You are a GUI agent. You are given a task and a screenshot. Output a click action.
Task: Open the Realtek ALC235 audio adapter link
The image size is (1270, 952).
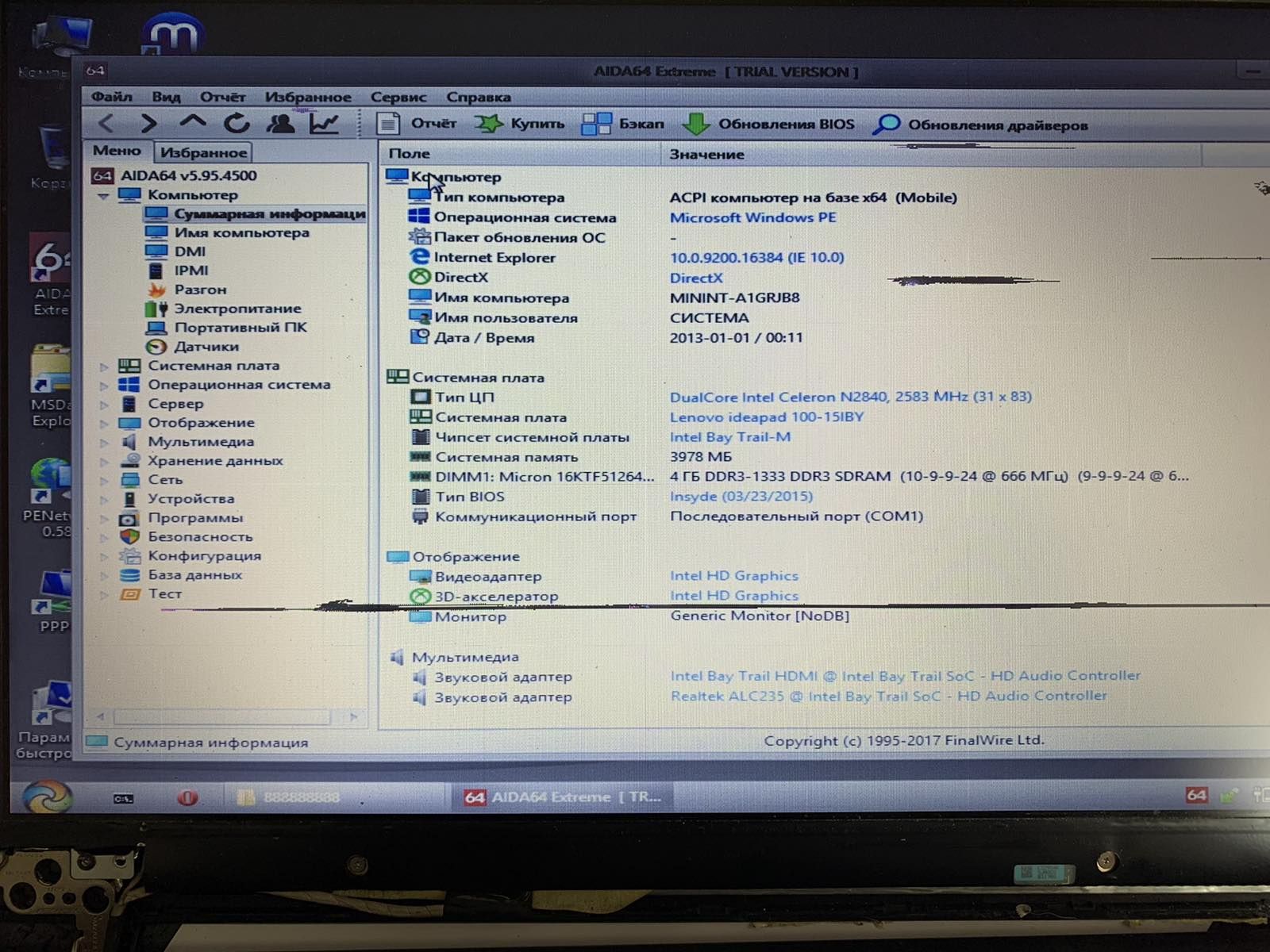click(x=888, y=696)
